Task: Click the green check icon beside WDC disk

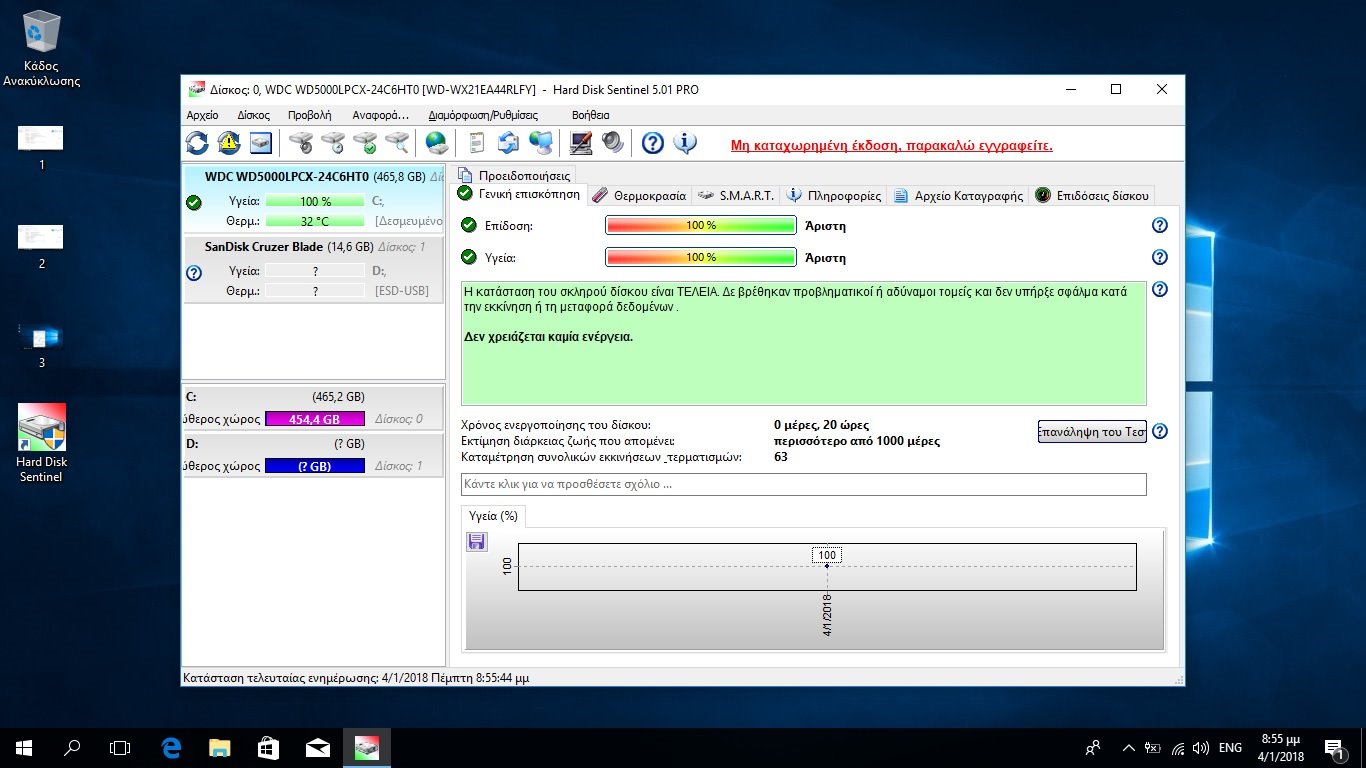Action: pyautogui.click(x=194, y=202)
